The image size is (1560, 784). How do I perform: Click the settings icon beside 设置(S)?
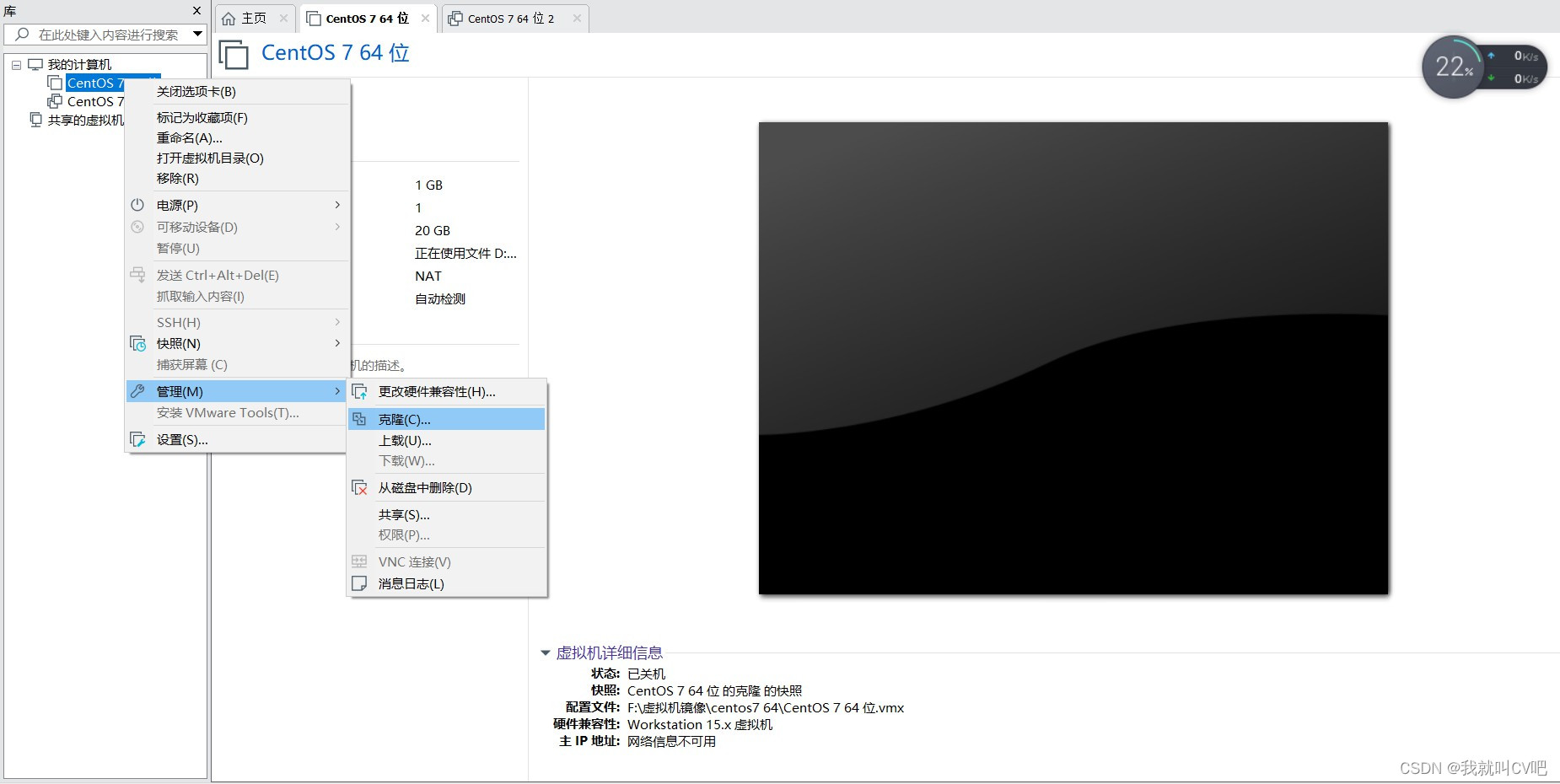137,439
